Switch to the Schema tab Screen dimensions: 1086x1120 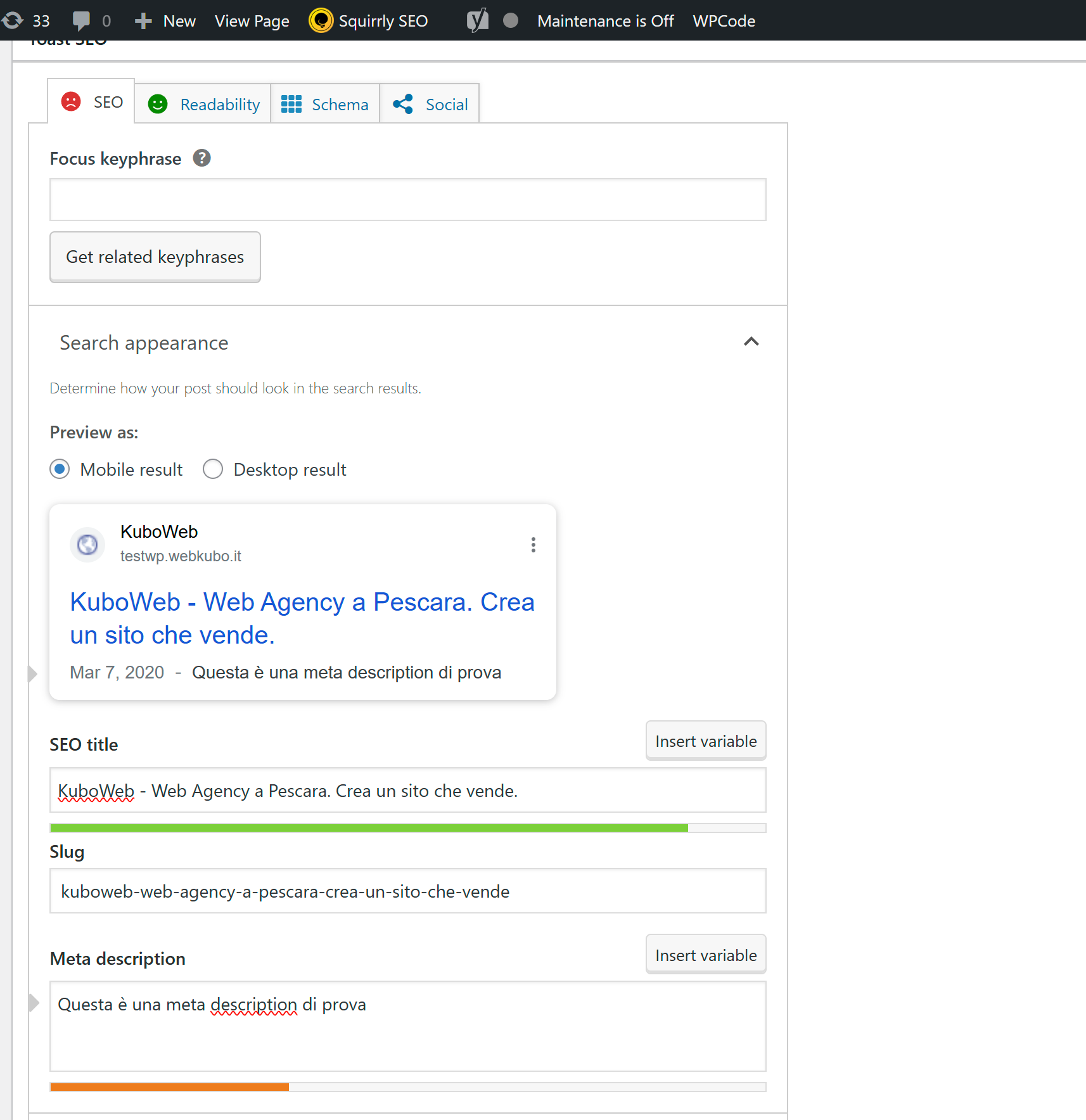[x=325, y=104]
